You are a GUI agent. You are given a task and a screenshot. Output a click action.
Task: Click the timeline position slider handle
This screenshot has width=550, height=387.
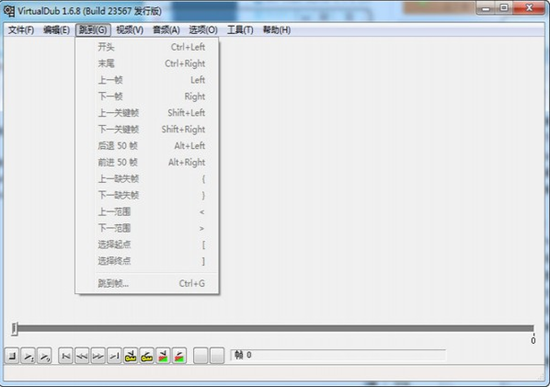[x=14, y=329]
